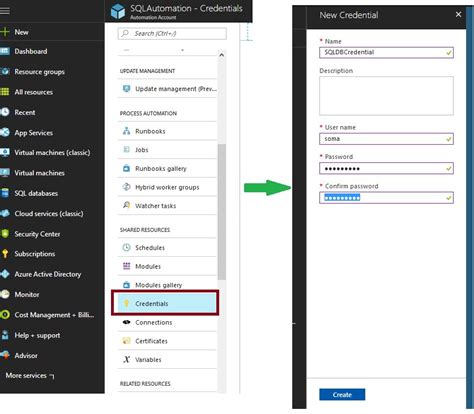Open the Advisor icon
The image size is (474, 414).
click(5, 355)
